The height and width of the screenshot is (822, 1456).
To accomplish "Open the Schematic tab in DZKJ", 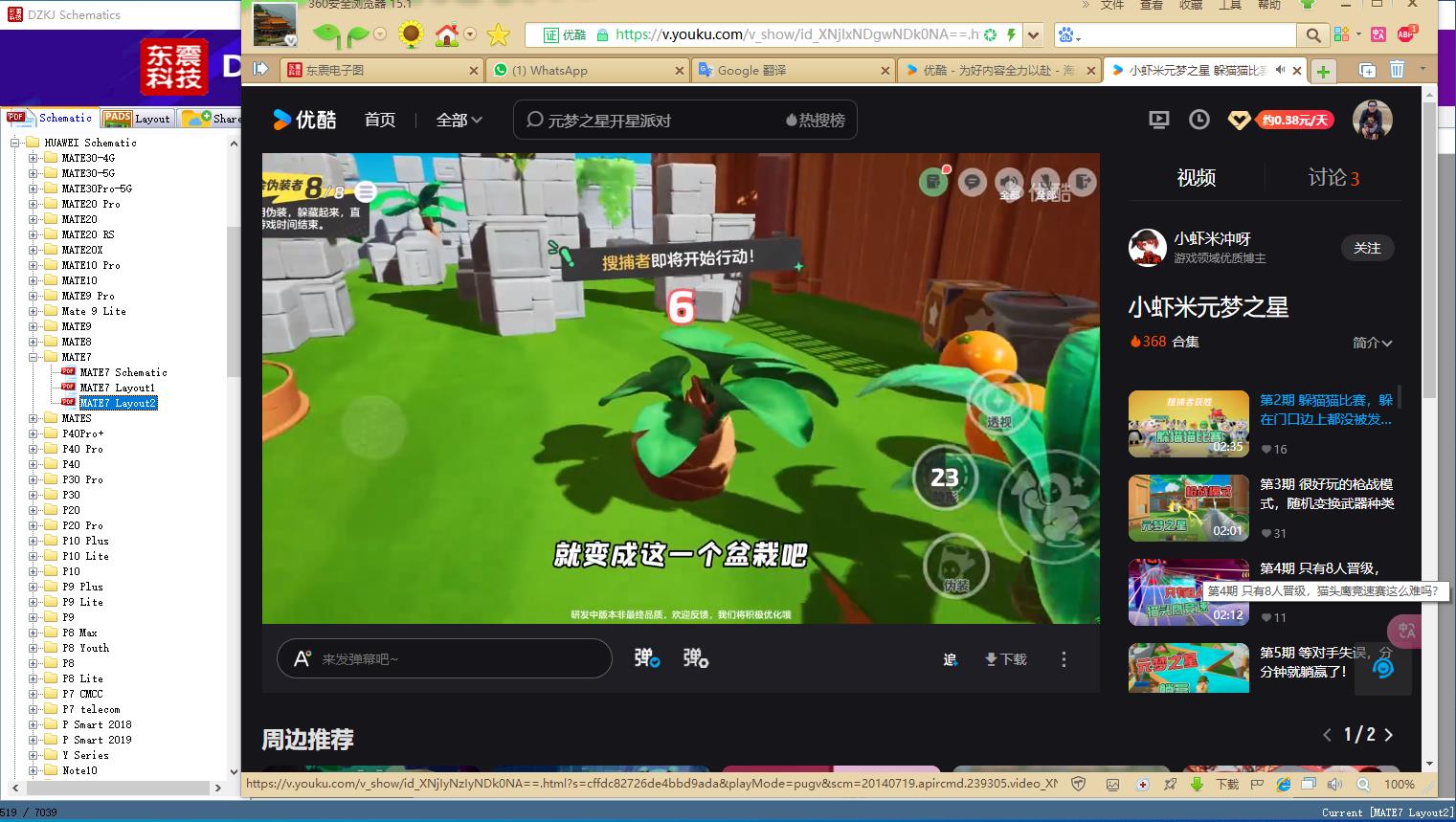I will [49, 118].
